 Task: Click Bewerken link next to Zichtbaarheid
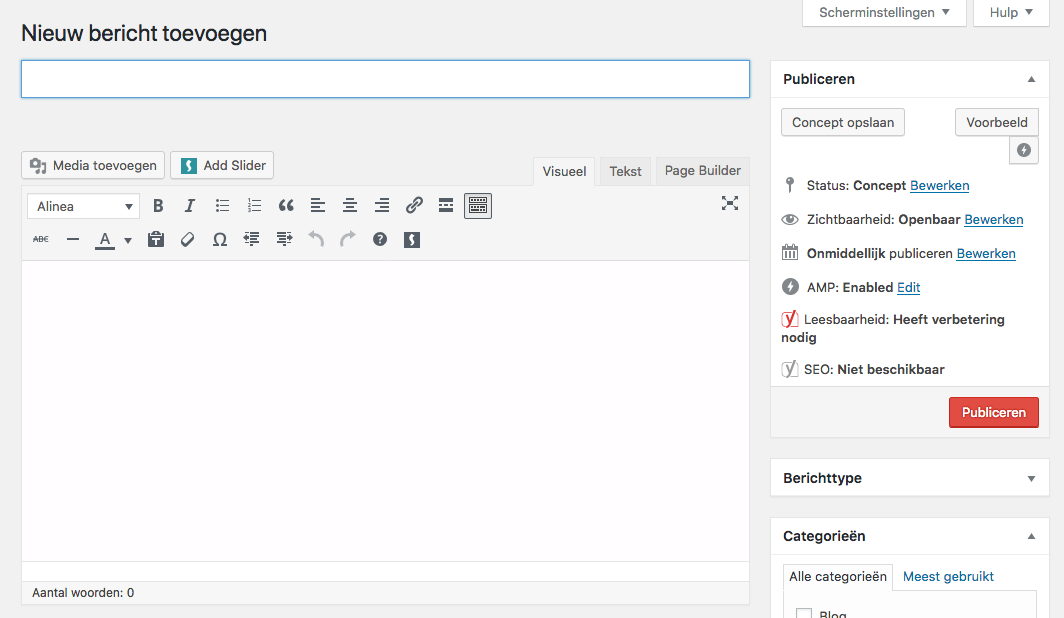click(993, 220)
